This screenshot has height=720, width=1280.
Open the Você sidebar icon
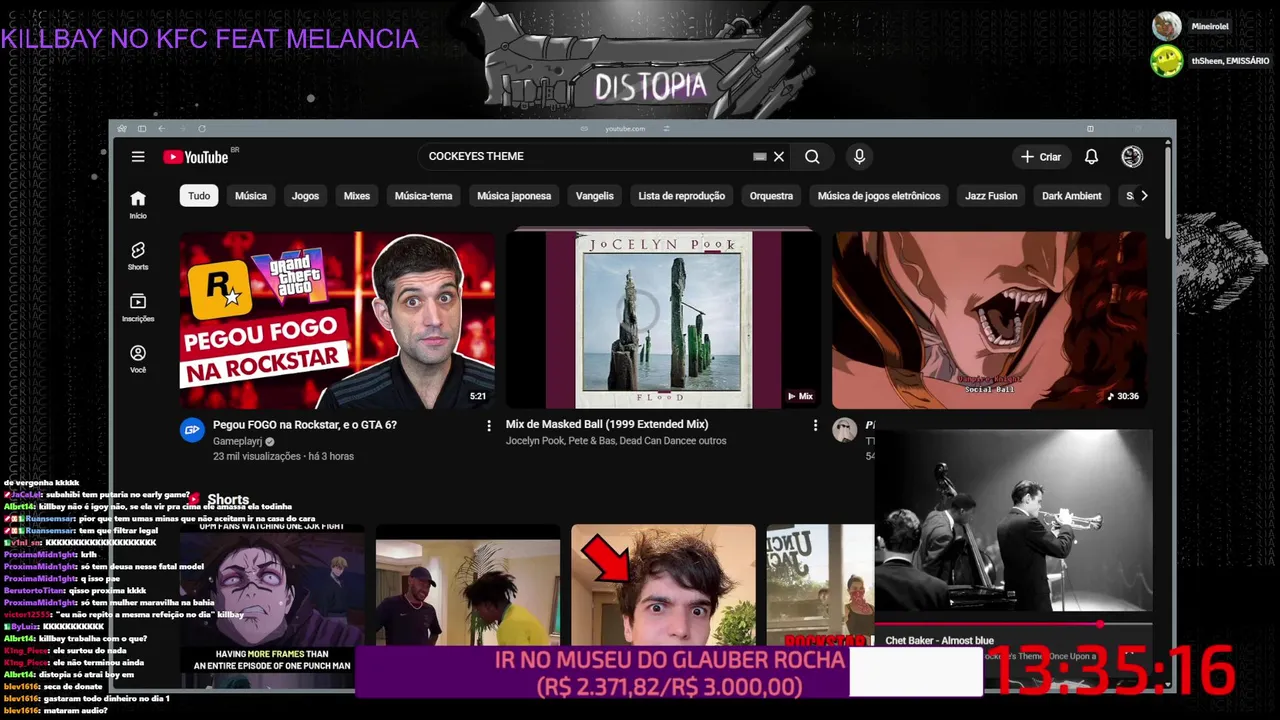[138, 359]
